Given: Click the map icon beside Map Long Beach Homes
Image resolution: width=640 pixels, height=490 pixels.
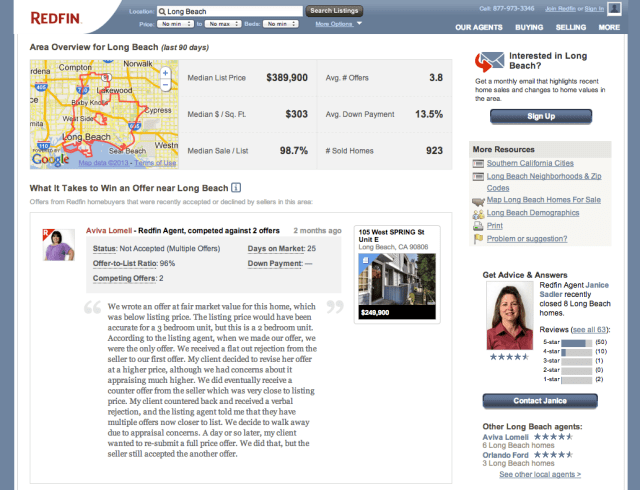Looking at the screenshot, I should click(x=478, y=201).
